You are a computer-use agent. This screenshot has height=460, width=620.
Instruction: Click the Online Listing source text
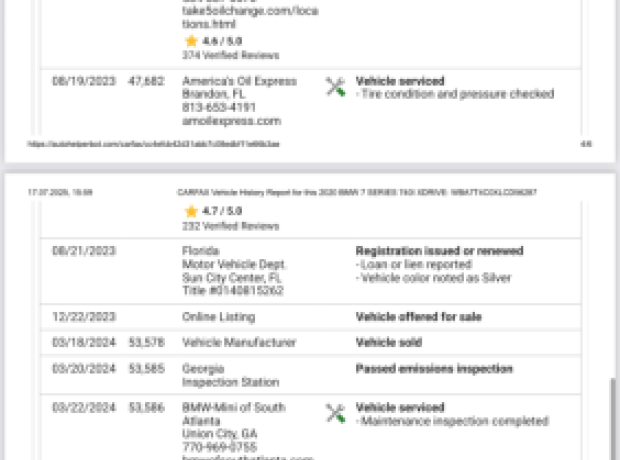pos(218,317)
